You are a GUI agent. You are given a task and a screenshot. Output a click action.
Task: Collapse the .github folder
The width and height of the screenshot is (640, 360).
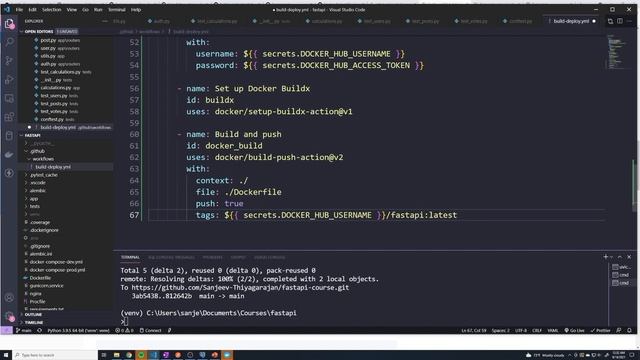(37, 151)
